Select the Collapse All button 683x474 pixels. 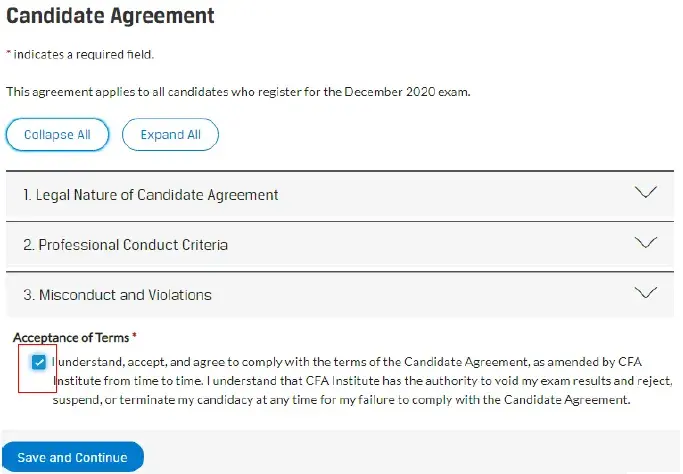pyautogui.click(x=57, y=135)
